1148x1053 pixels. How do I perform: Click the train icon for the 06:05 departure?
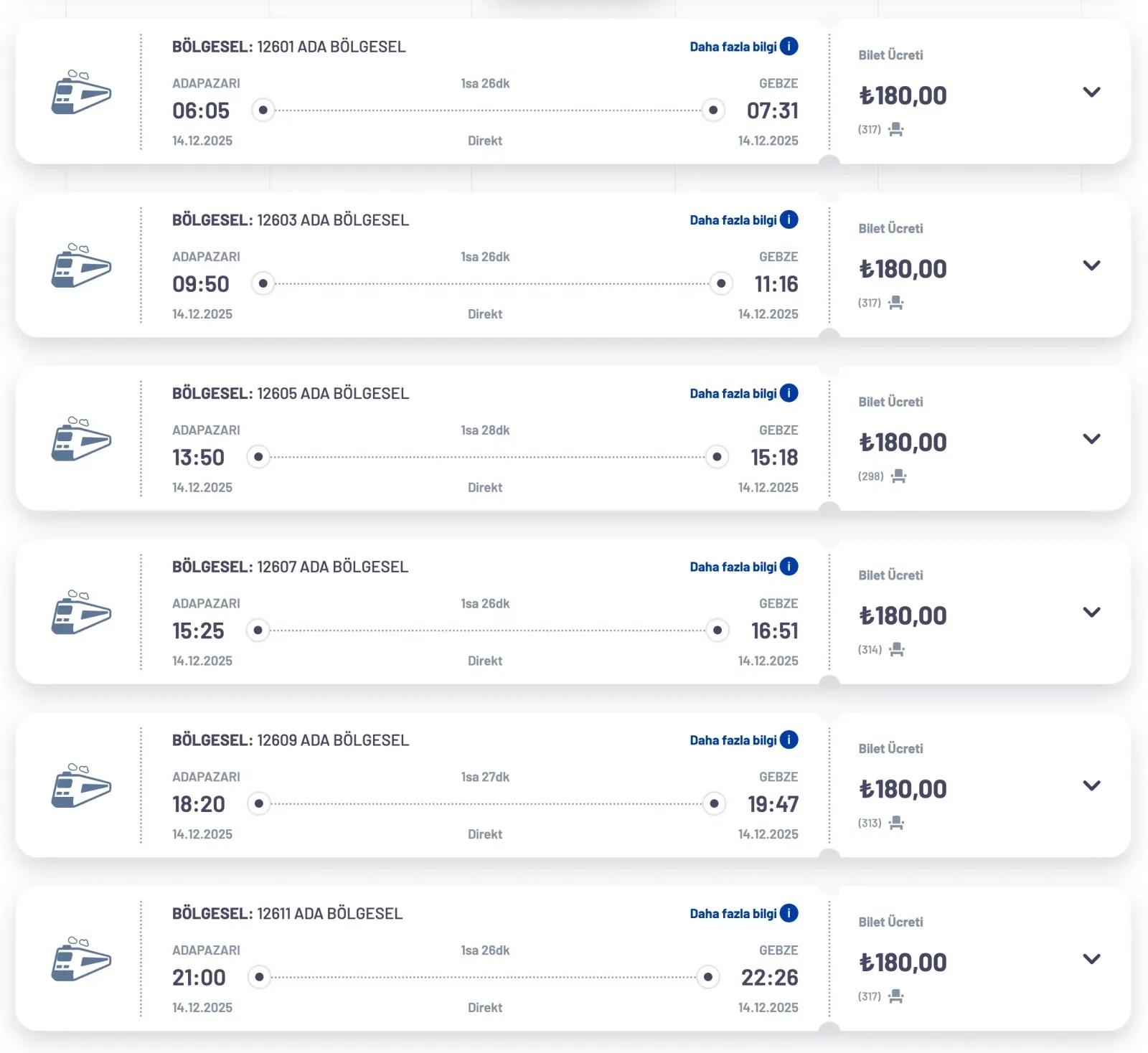tap(81, 93)
